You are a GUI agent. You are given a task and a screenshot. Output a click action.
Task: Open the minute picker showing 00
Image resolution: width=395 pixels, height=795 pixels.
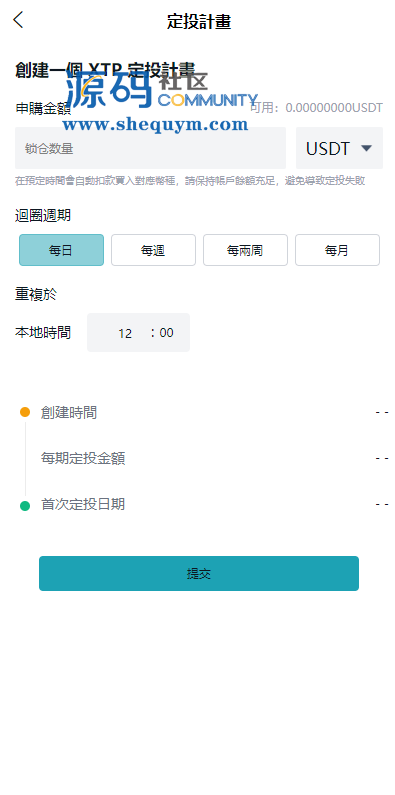166,333
